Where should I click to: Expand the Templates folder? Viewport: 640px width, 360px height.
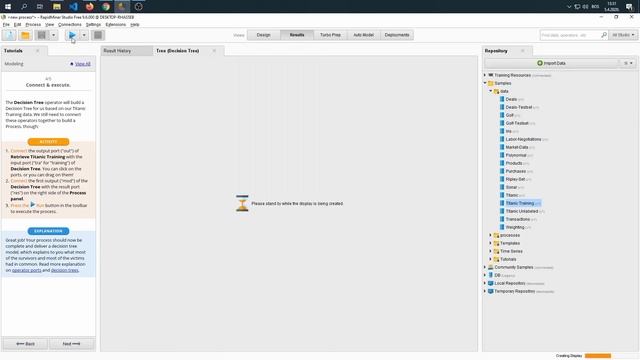[491, 243]
